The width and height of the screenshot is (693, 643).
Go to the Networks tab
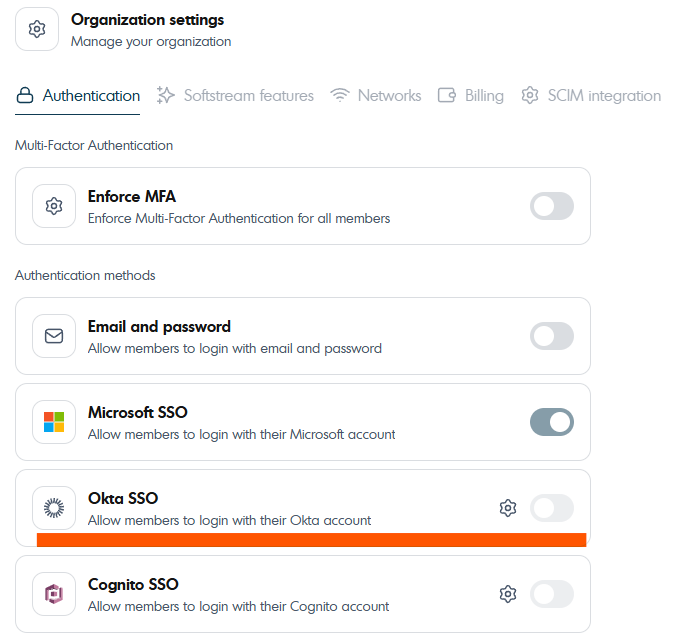(376, 96)
